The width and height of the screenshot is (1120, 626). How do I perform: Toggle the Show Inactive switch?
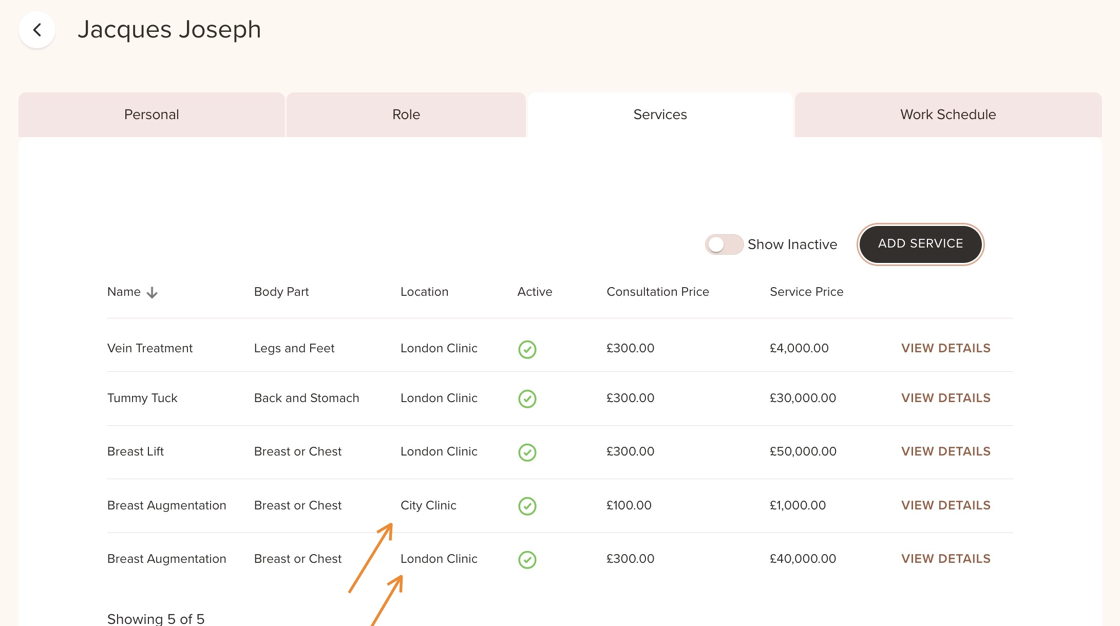point(723,244)
